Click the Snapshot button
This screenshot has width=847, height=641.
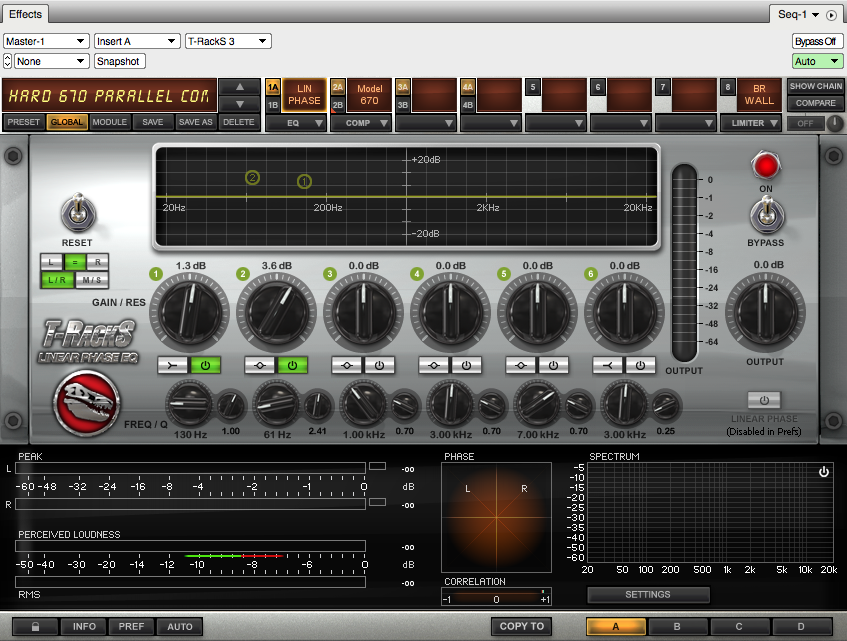(119, 62)
